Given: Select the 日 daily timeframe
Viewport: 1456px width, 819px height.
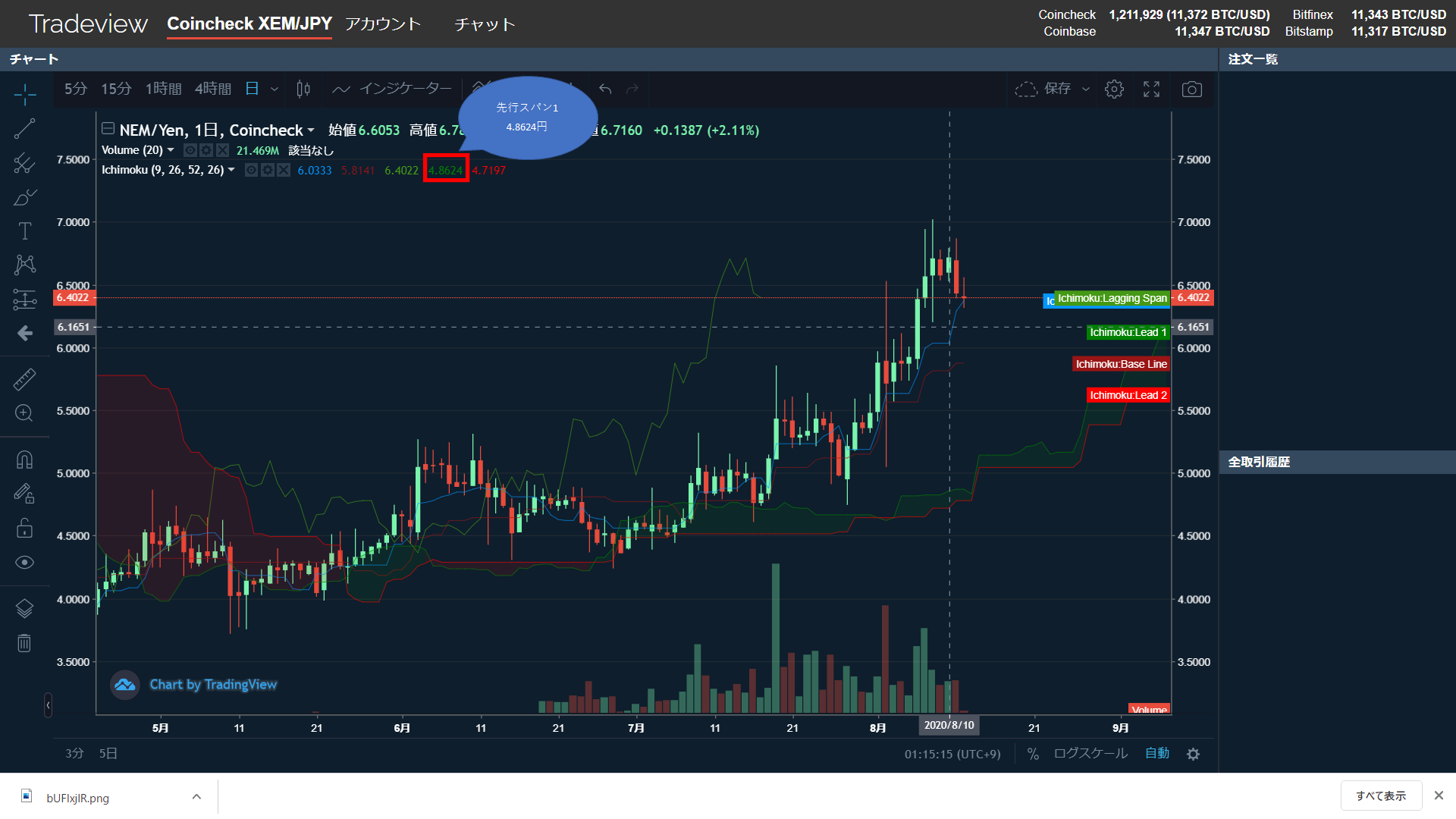Looking at the screenshot, I should click(253, 89).
